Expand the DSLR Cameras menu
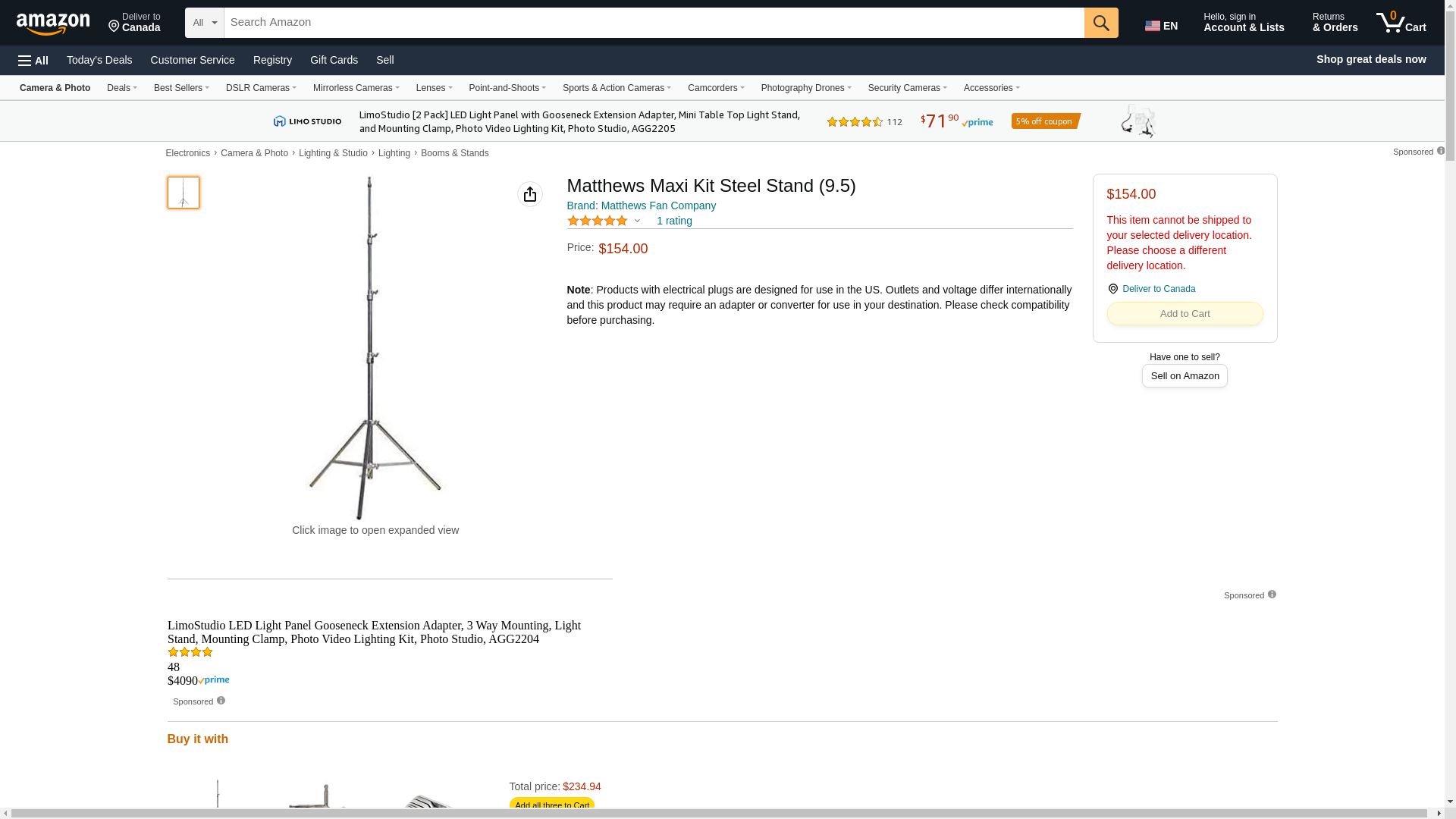The width and height of the screenshot is (1456, 819). pyautogui.click(x=261, y=88)
